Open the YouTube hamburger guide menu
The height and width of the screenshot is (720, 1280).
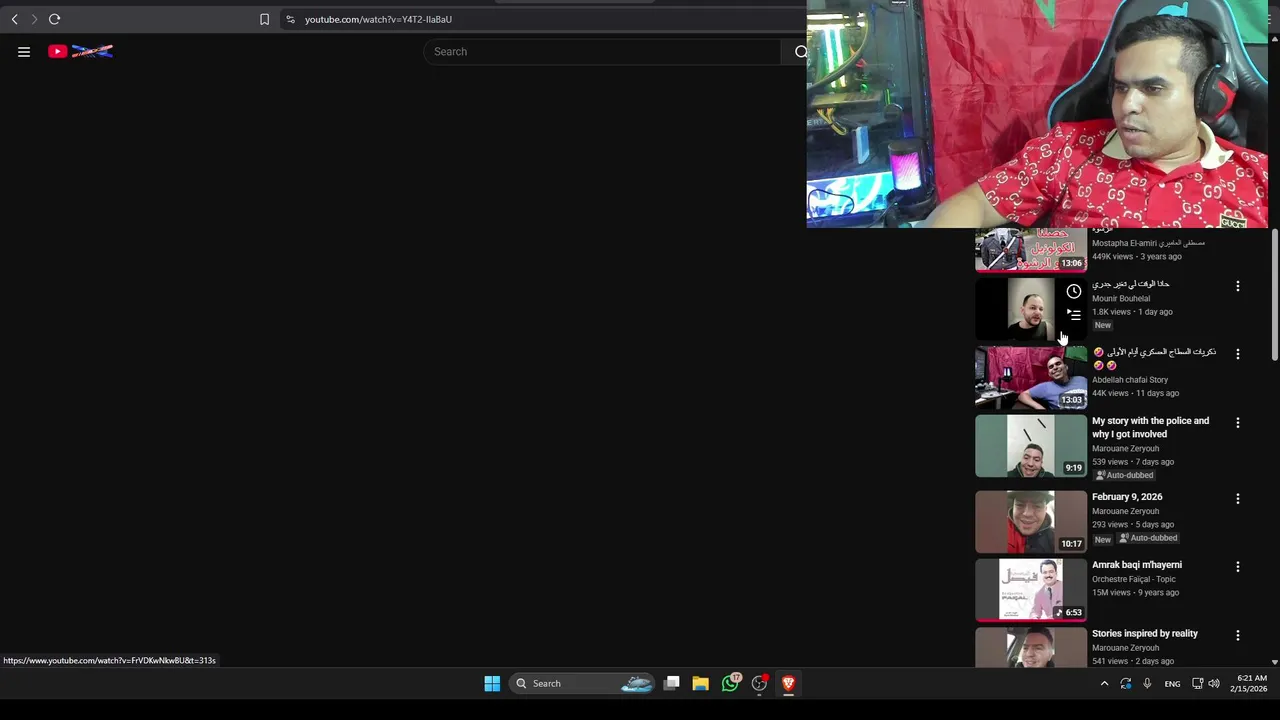[x=24, y=52]
